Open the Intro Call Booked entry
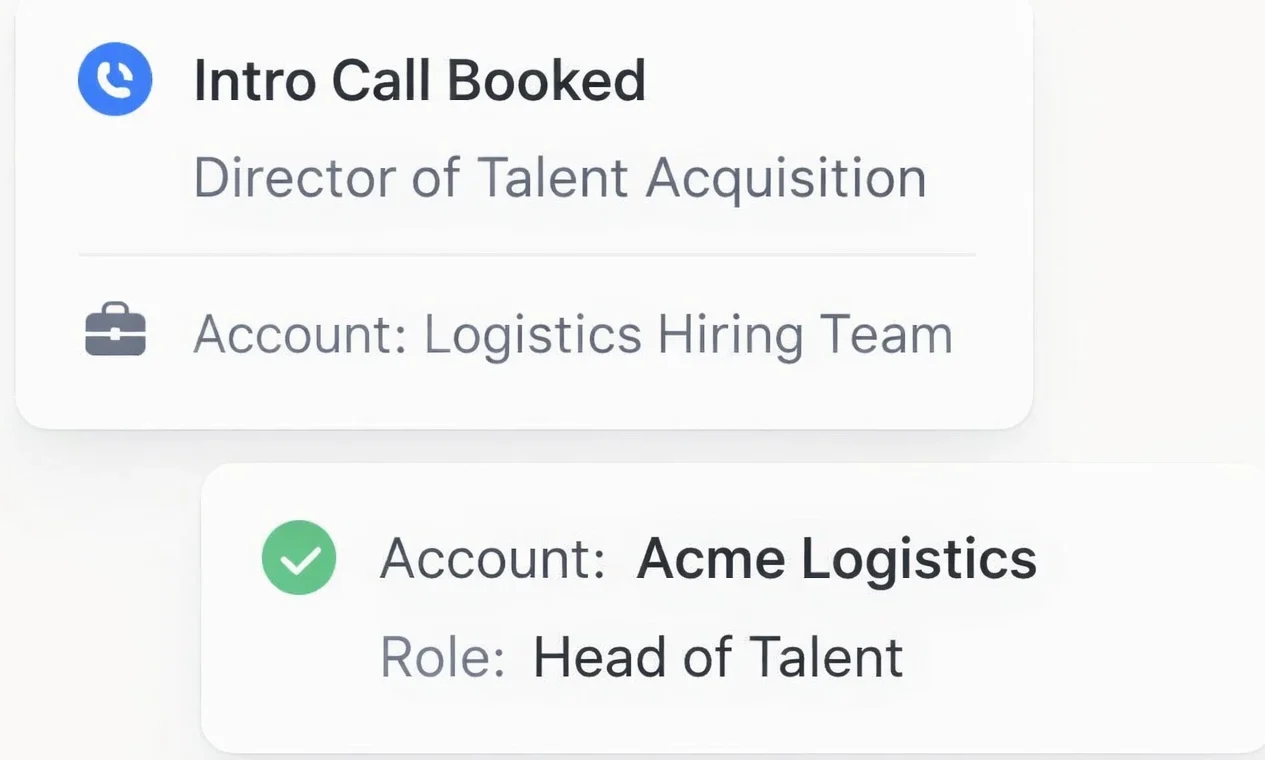 [420, 79]
